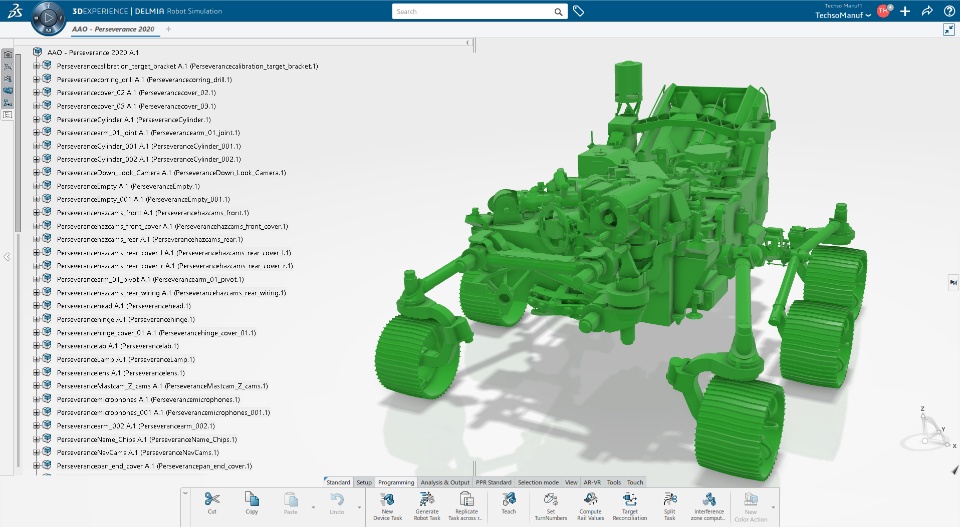This screenshot has height=527, width=960.
Task: Open the 3DEXPERIENCE compass
Action: (x=48, y=18)
